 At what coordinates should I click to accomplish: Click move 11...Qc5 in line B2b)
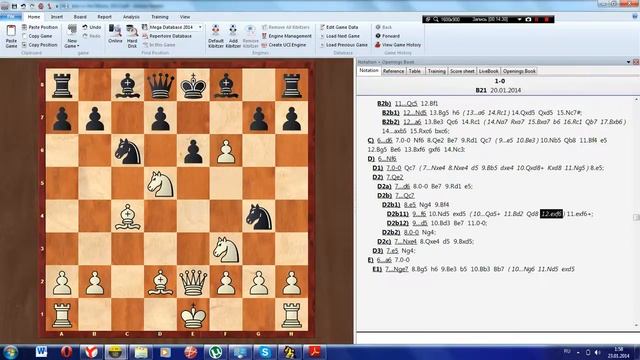coord(406,104)
